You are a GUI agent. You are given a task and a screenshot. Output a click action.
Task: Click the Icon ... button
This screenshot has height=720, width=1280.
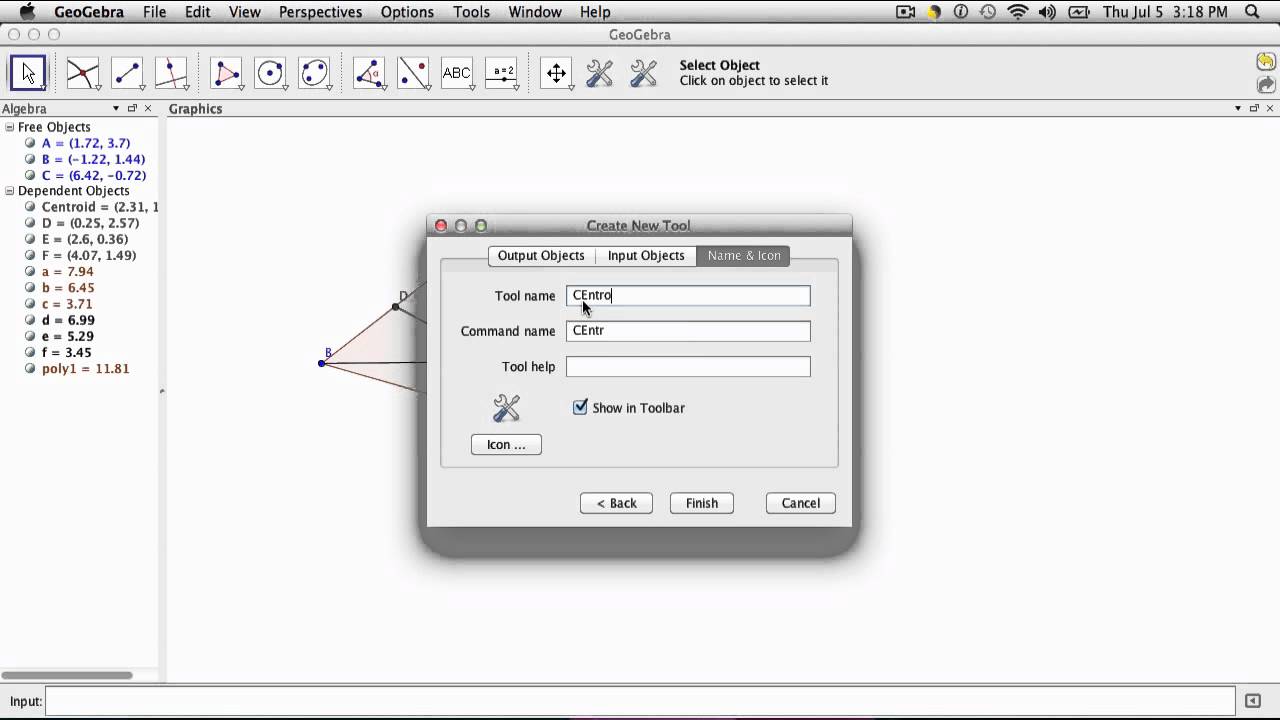tap(506, 444)
